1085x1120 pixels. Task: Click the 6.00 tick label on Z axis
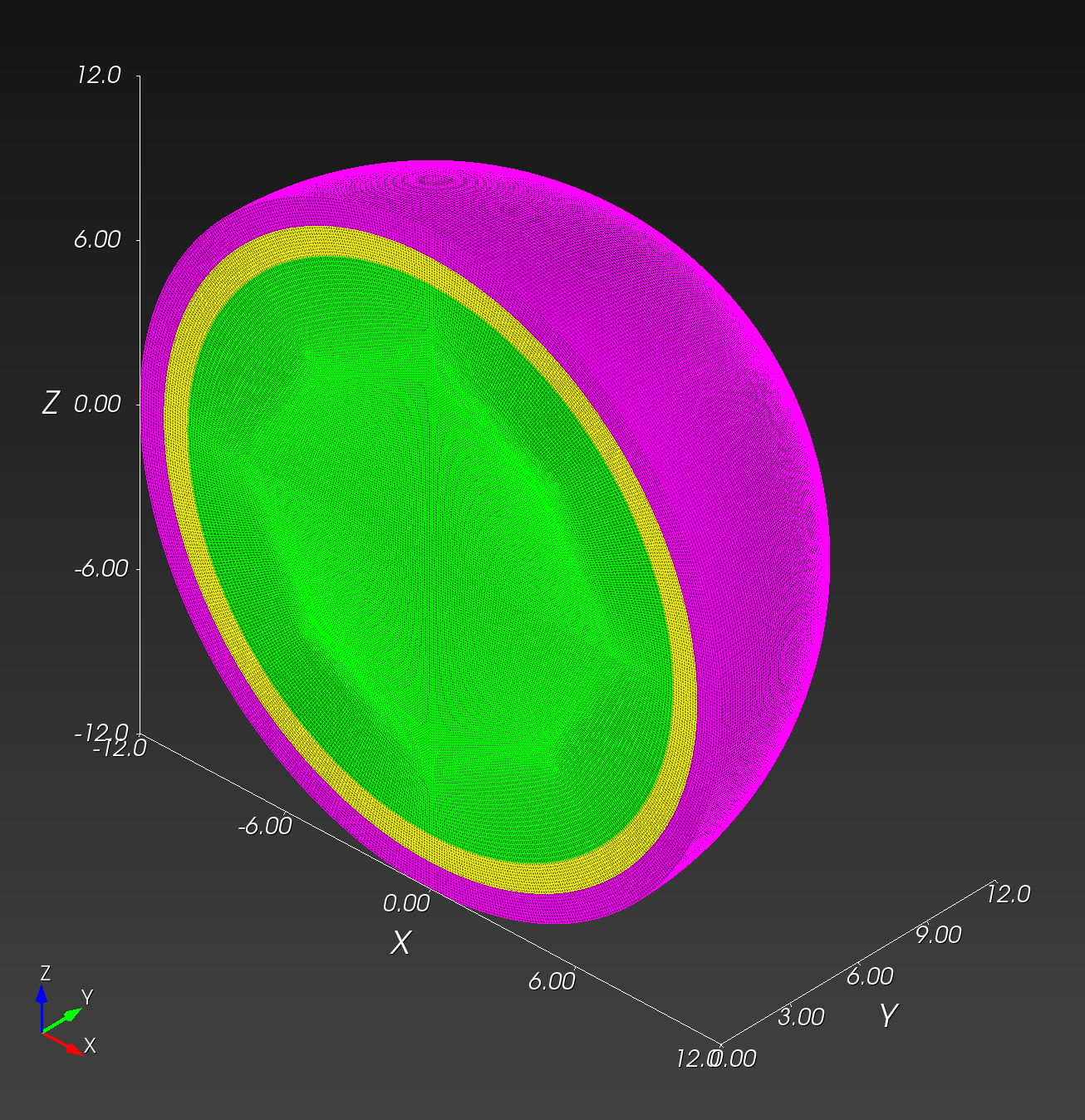[x=97, y=239]
